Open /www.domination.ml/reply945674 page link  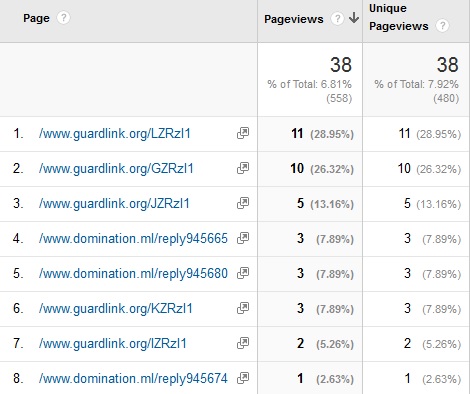click(x=133, y=379)
